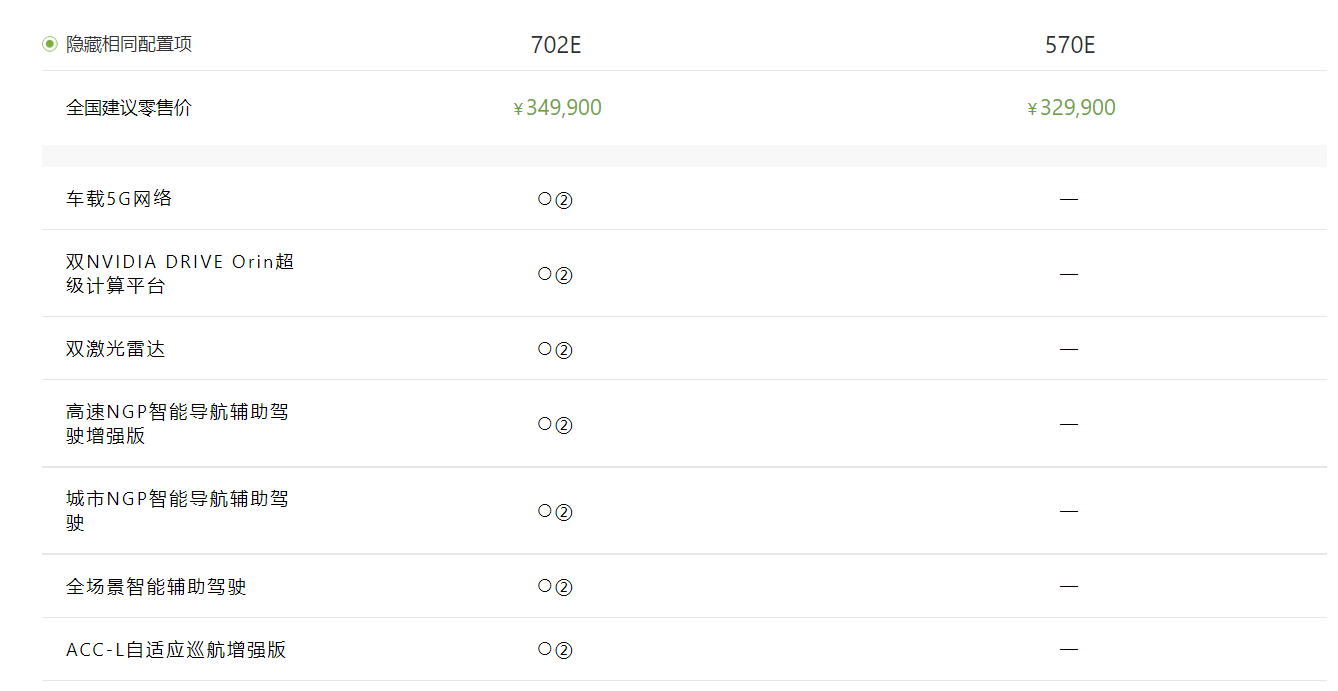Click the 全国建议零售价 row label
This screenshot has width=1338, height=691.
pos(129,108)
